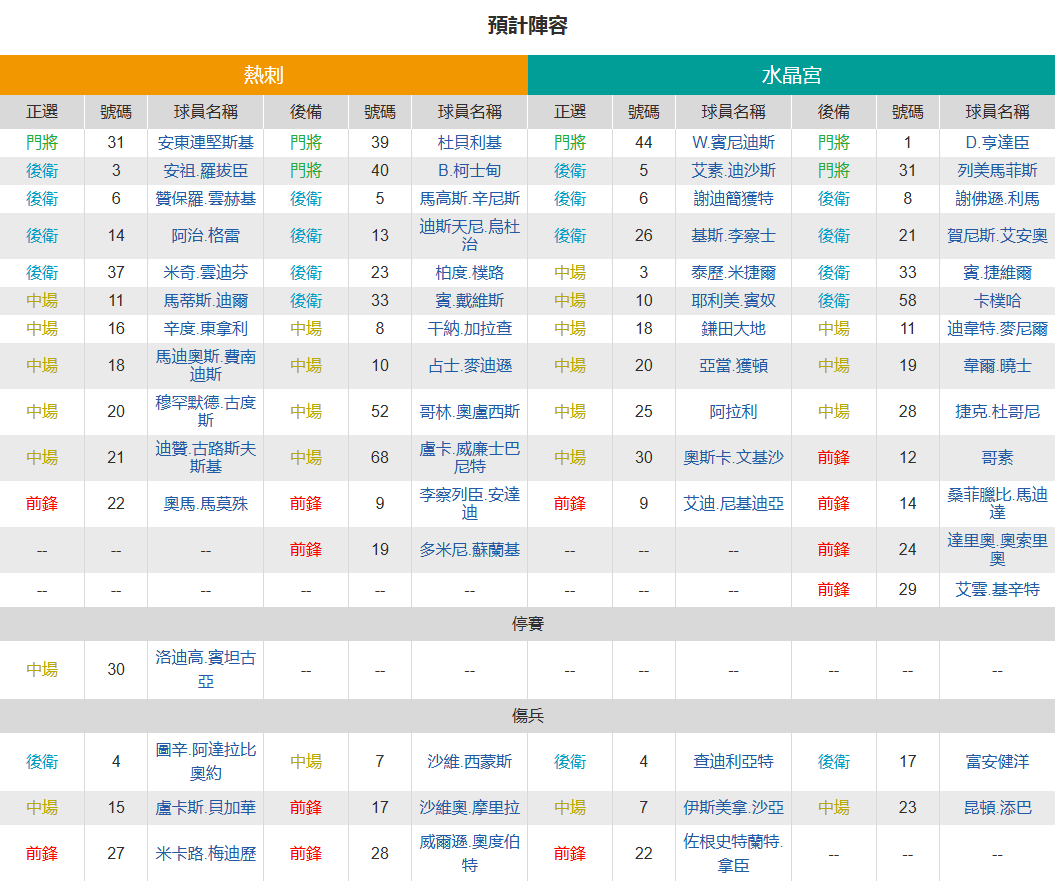Click the 安祖.羅拔臣 player name
1055x881 pixels.
(x=205, y=171)
